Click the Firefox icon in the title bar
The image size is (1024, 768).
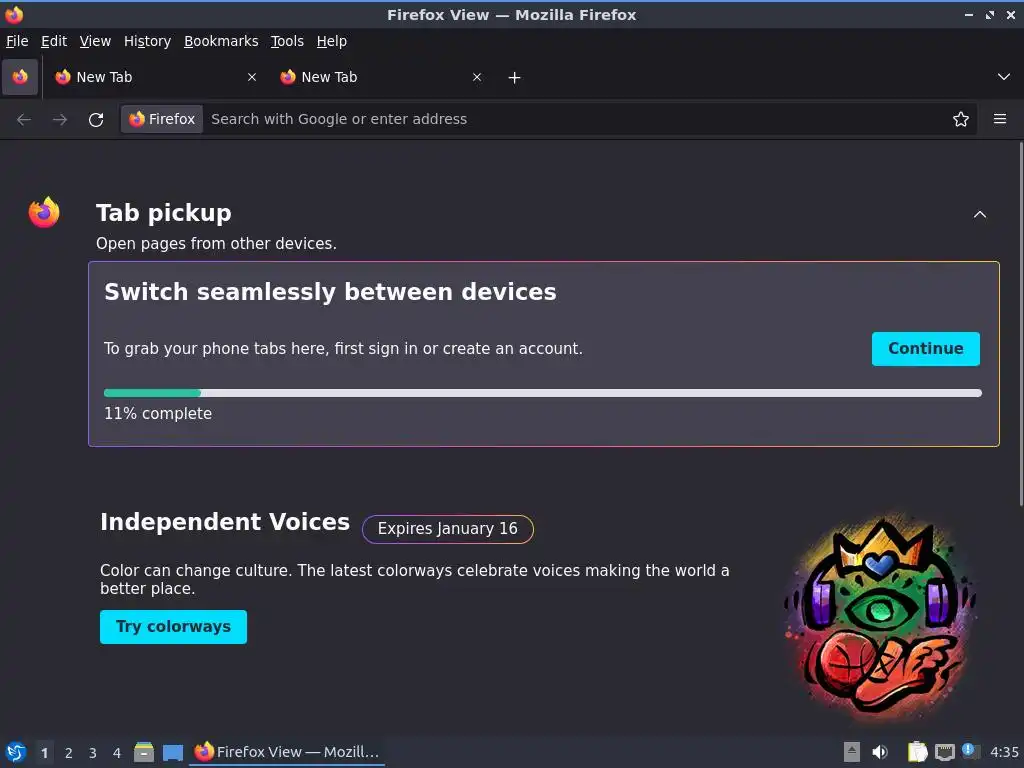(14, 14)
